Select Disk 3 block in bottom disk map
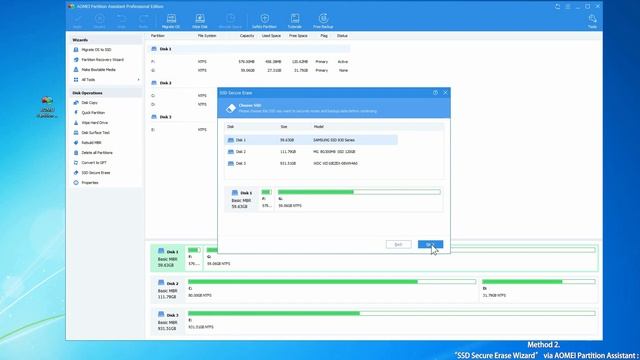The height and width of the screenshot is (360, 640). point(168,321)
